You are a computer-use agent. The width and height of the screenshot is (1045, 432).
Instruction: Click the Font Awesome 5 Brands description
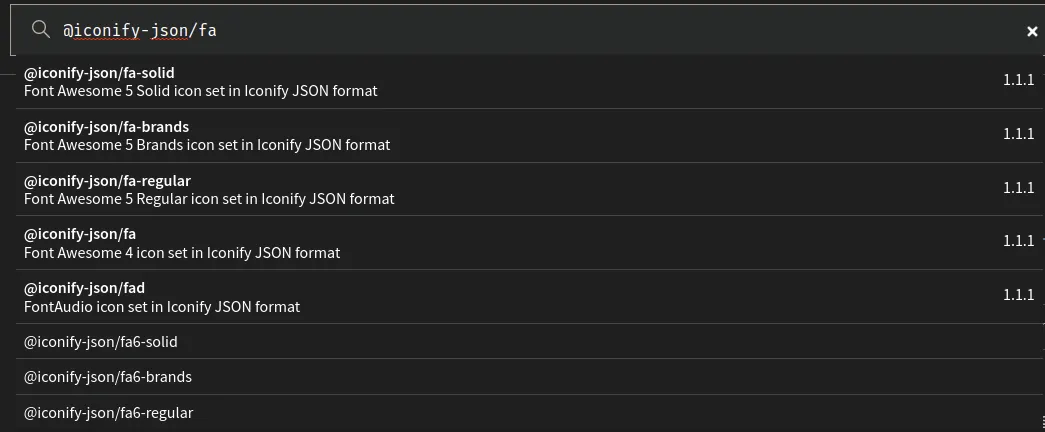[207, 145]
